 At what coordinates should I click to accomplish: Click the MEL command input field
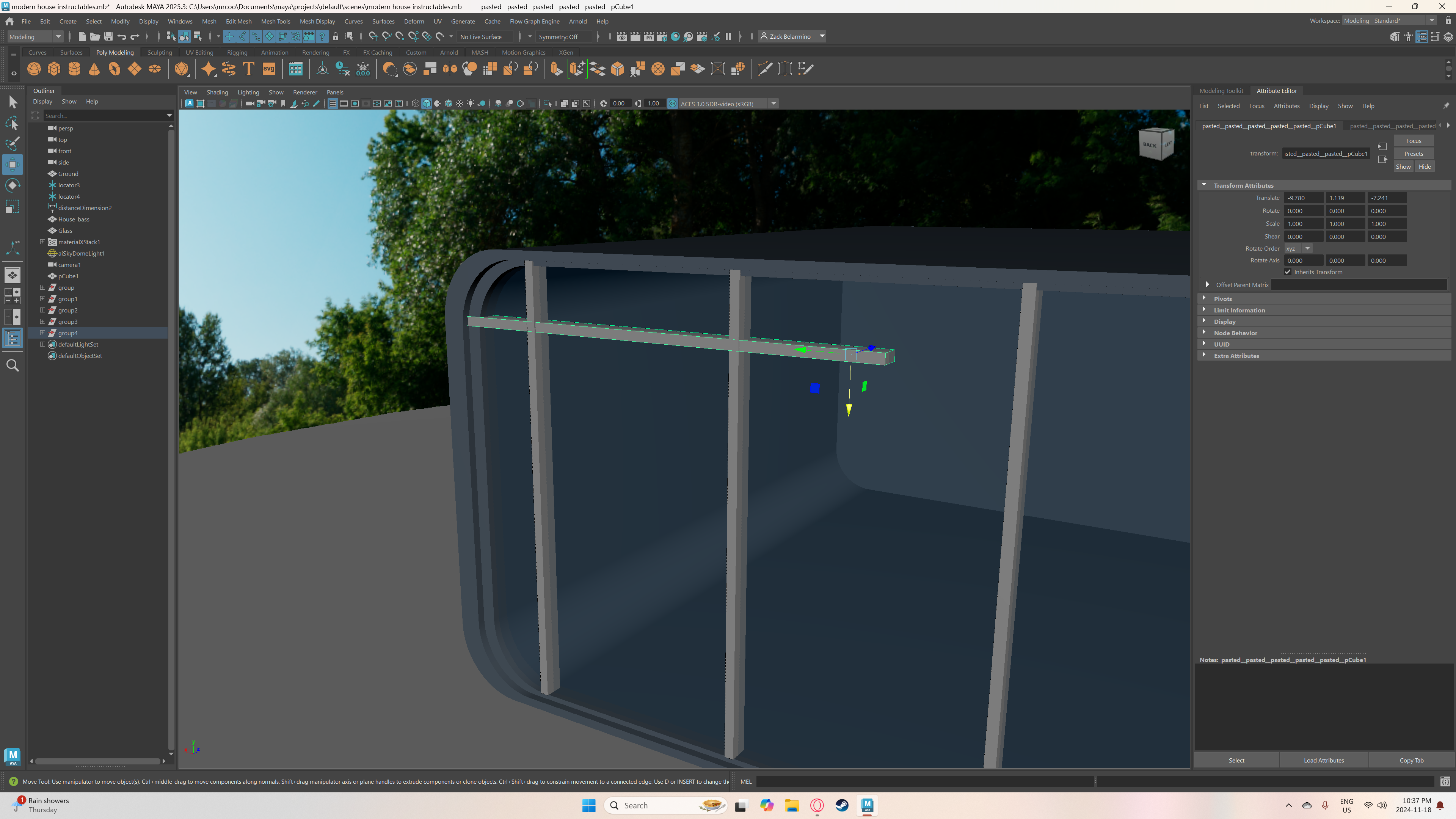point(925,782)
